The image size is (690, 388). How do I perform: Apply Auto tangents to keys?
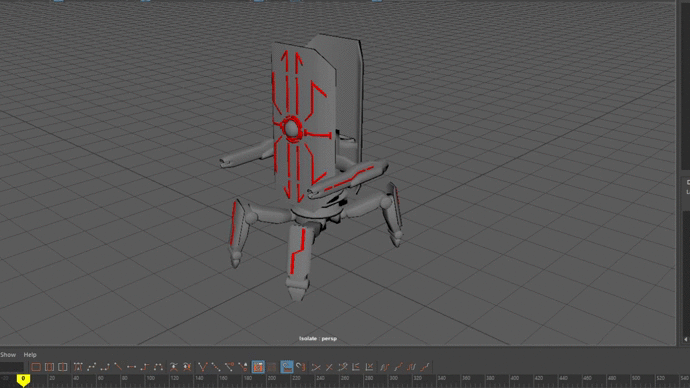pyautogui.click(x=78, y=367)
